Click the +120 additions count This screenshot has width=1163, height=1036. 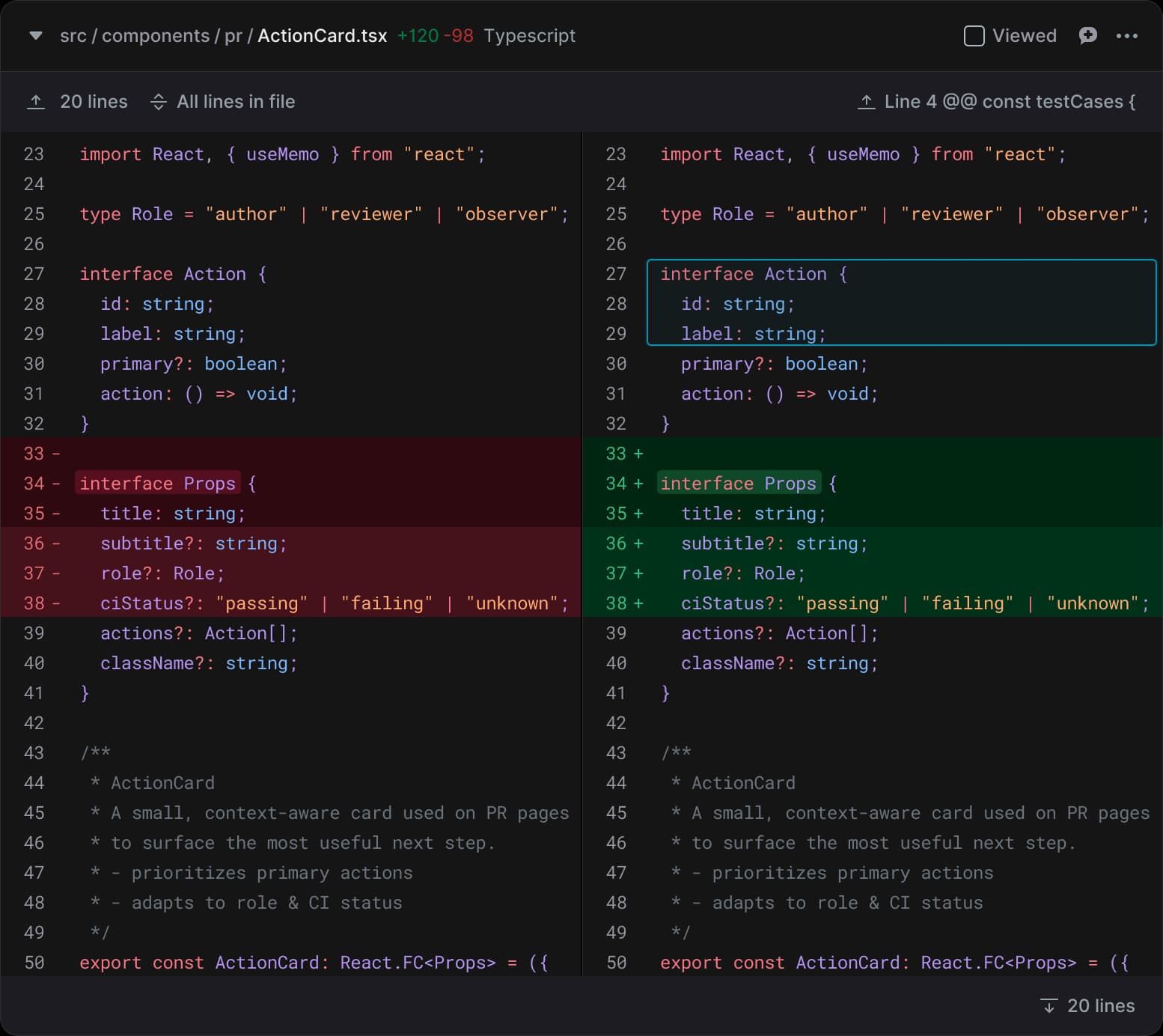(417, 36)
